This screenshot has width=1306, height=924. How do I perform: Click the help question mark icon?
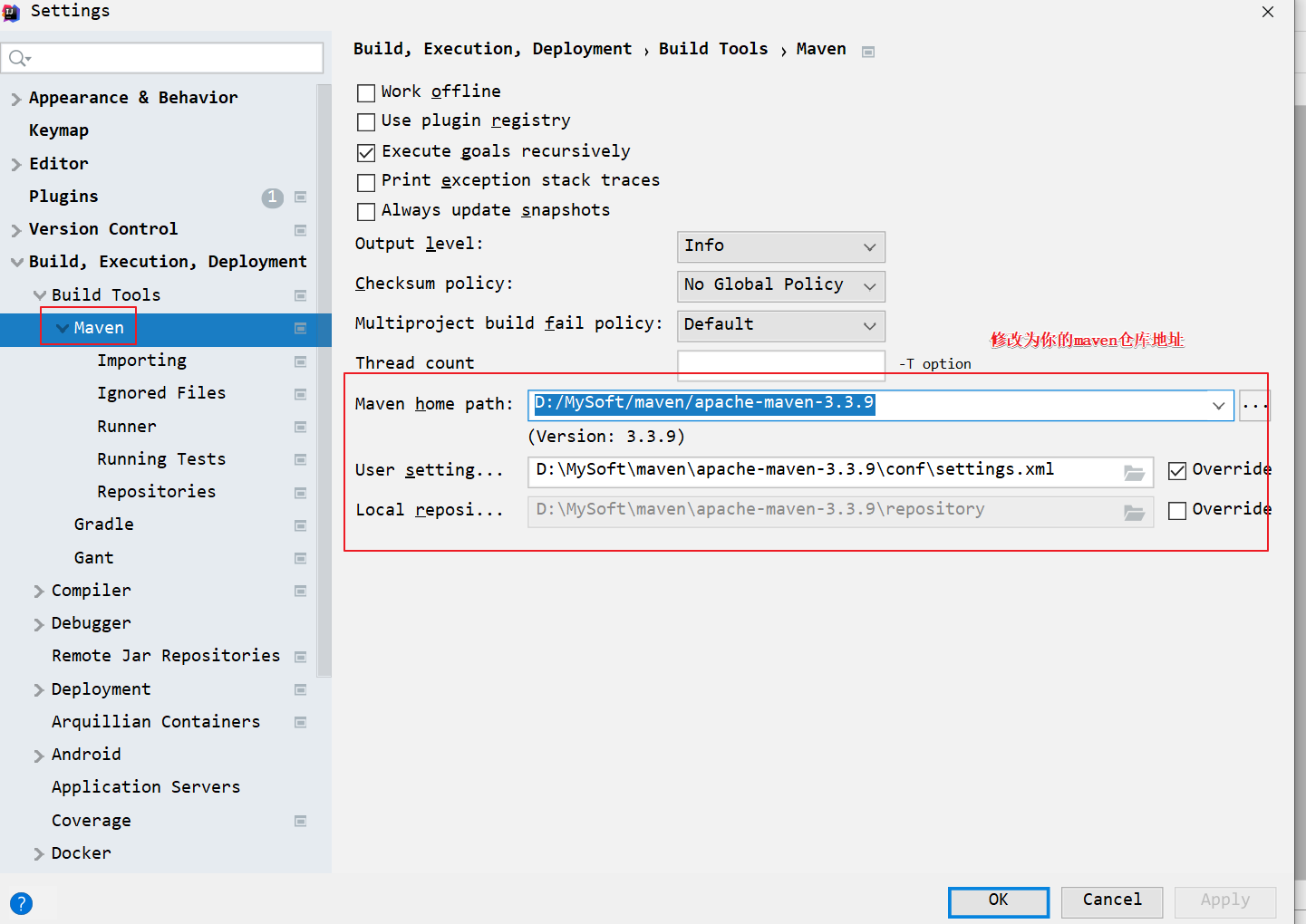click(x=21, y=903)
